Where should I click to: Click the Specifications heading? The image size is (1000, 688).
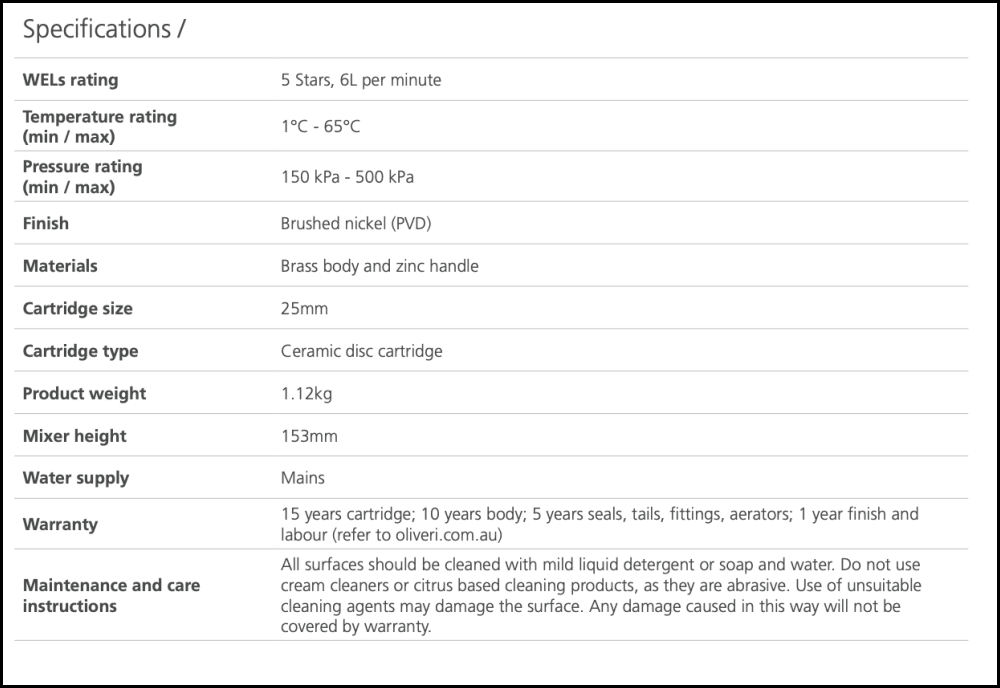click(103, 30)
